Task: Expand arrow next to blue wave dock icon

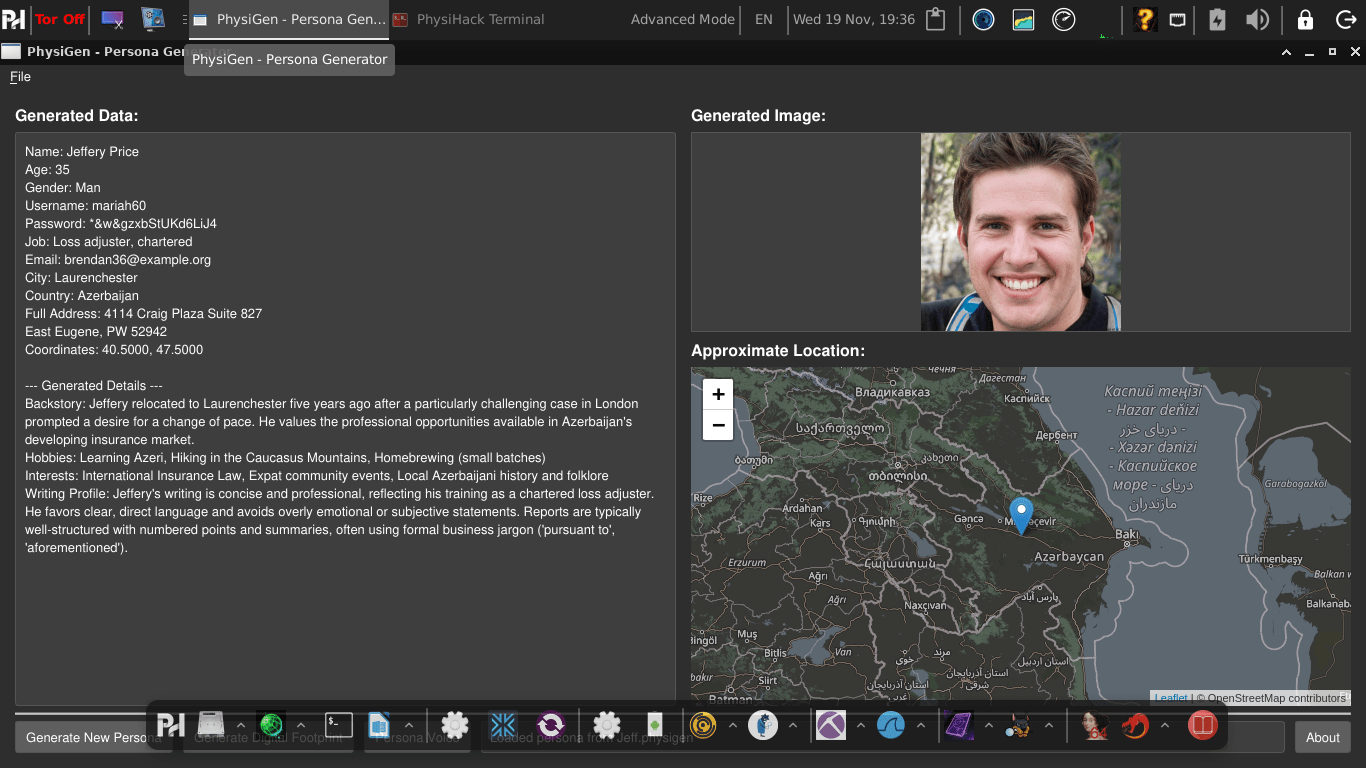Action: point(921,725)
